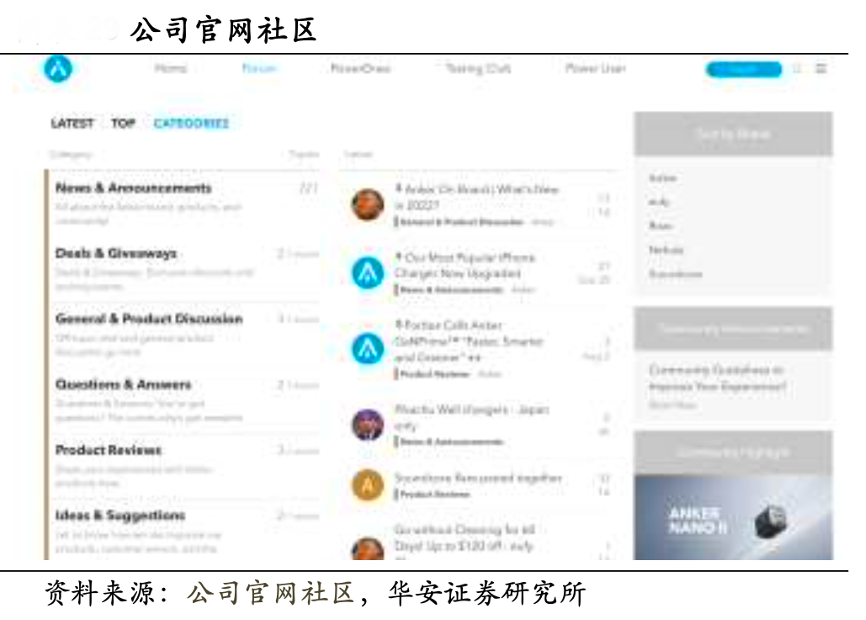
Task: Click the Anker Nano II banner image
Action: coord(732,517)
